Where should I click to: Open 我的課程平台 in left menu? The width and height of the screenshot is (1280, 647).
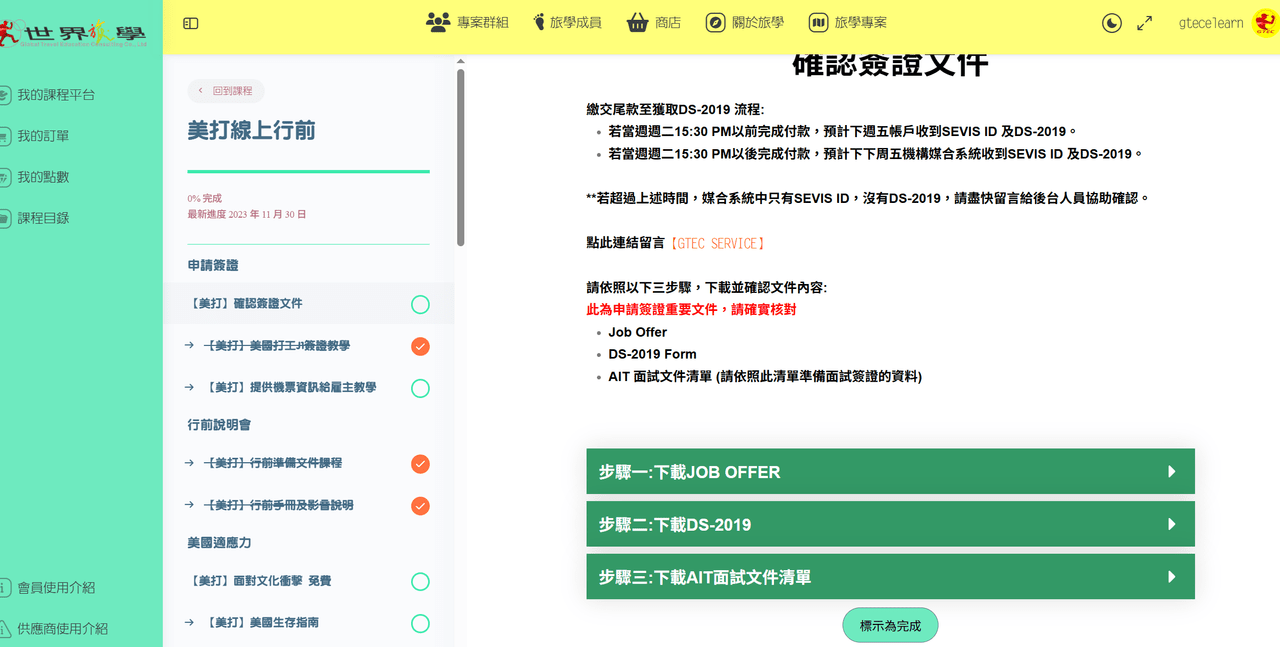click(x=56, y=95)
